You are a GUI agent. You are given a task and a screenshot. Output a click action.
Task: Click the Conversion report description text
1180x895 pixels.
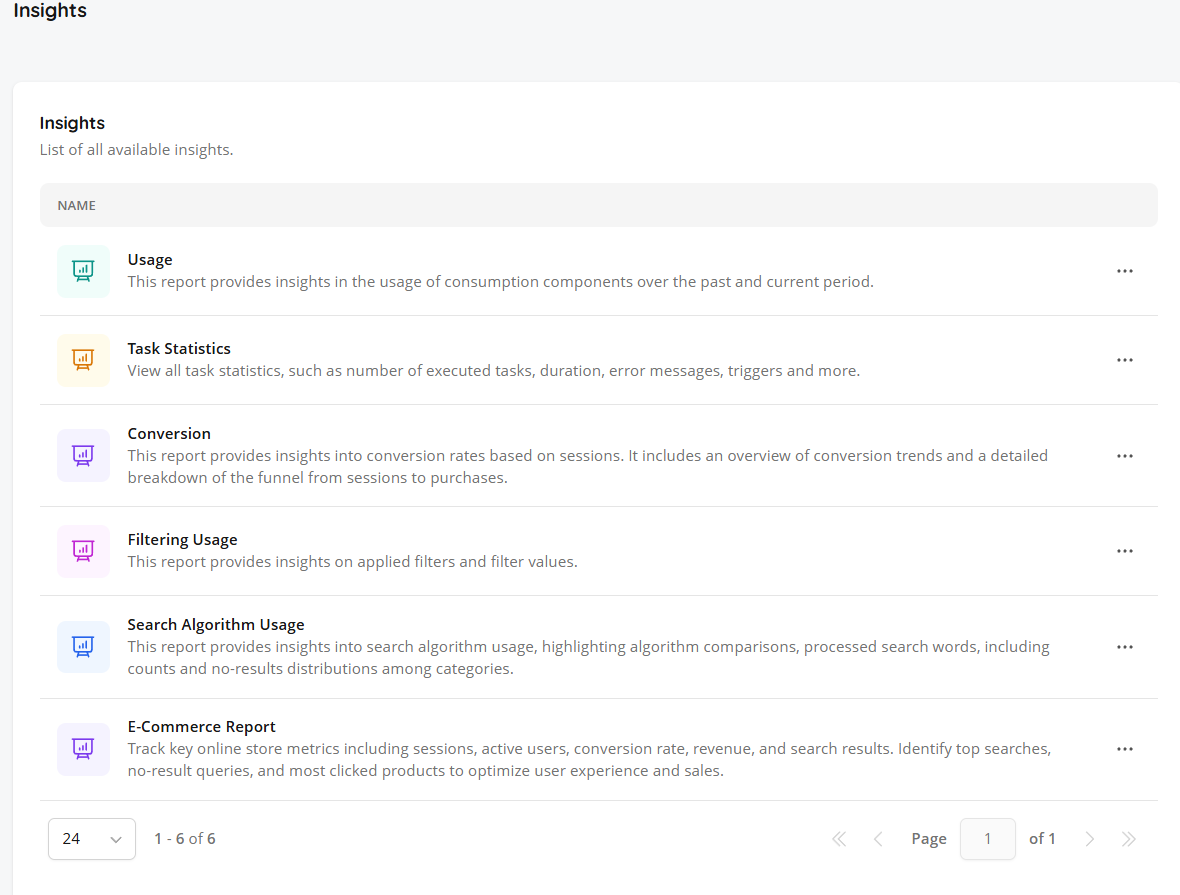pyautogui.click(x=588, y=467)
